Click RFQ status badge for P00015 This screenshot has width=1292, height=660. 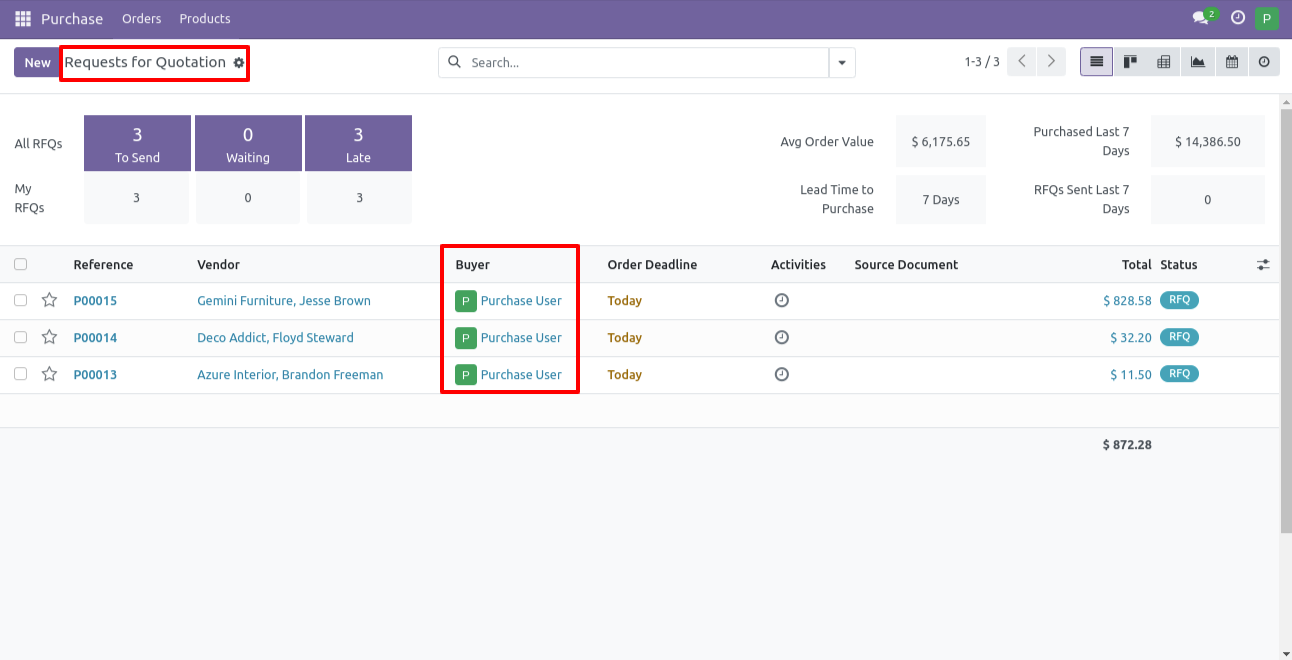coord(1179,300)
